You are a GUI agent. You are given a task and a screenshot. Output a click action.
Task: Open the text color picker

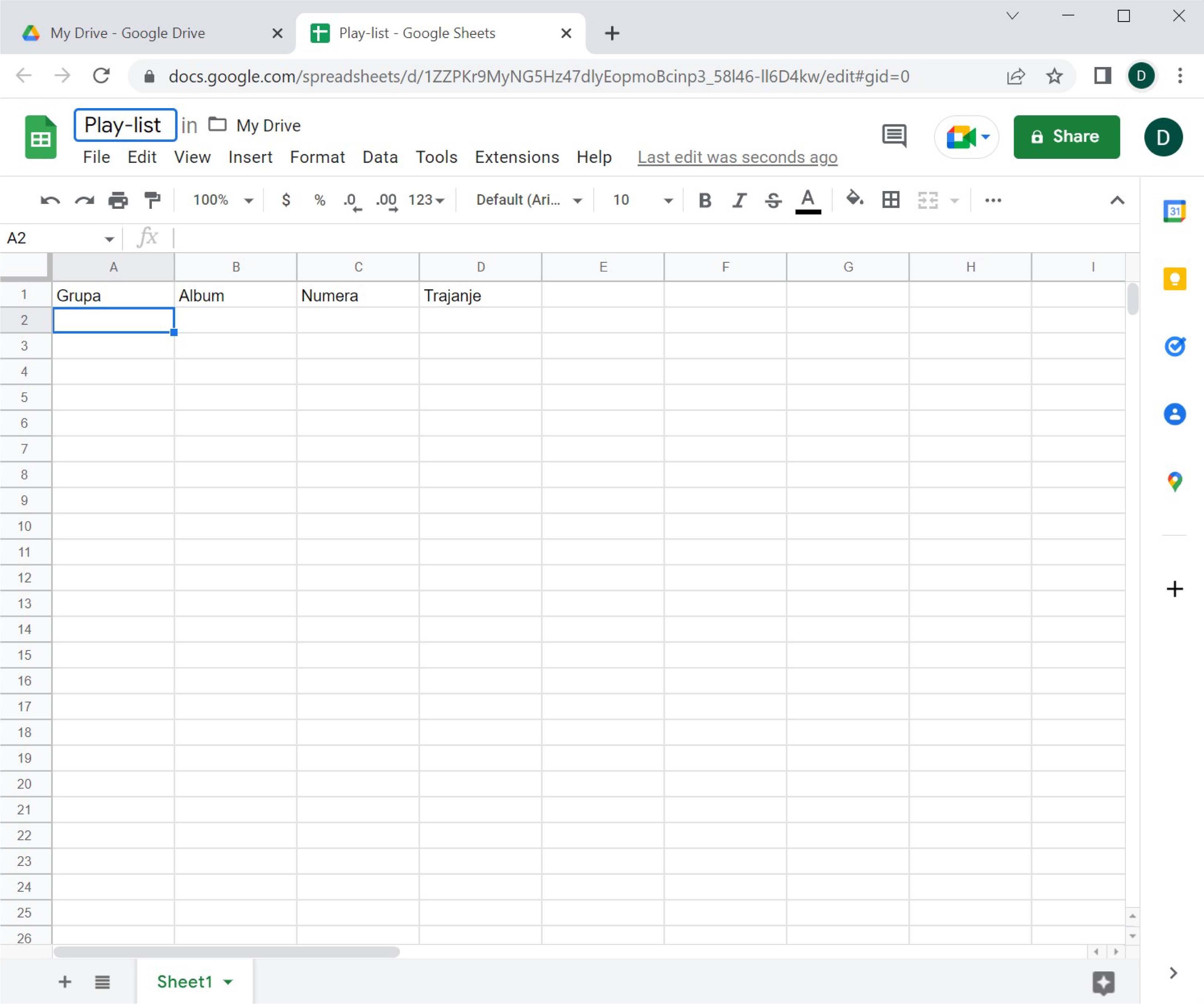(808, 200)
